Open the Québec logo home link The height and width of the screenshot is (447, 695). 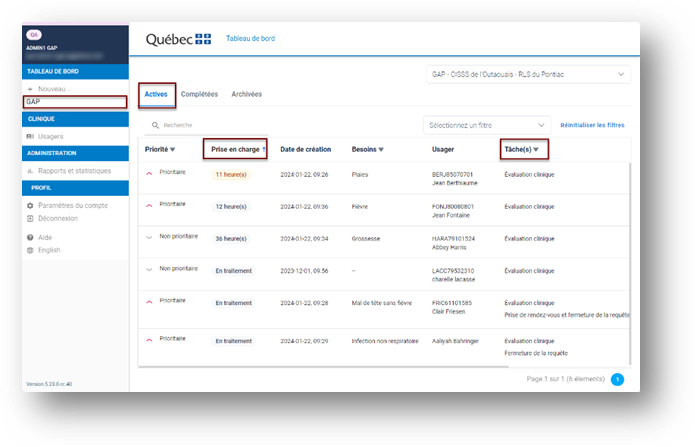[178, 39]
